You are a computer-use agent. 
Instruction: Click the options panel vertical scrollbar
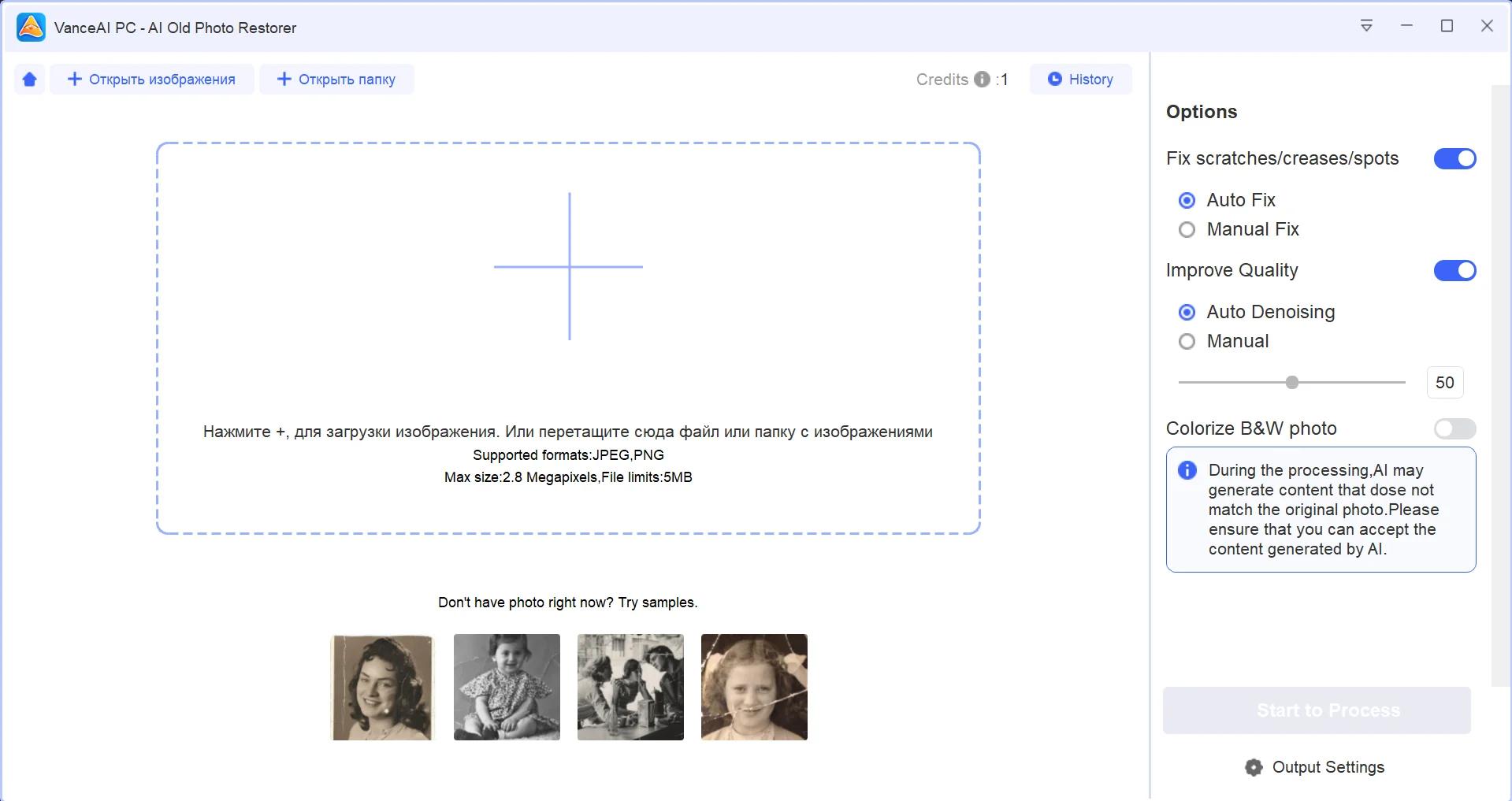1500,386
